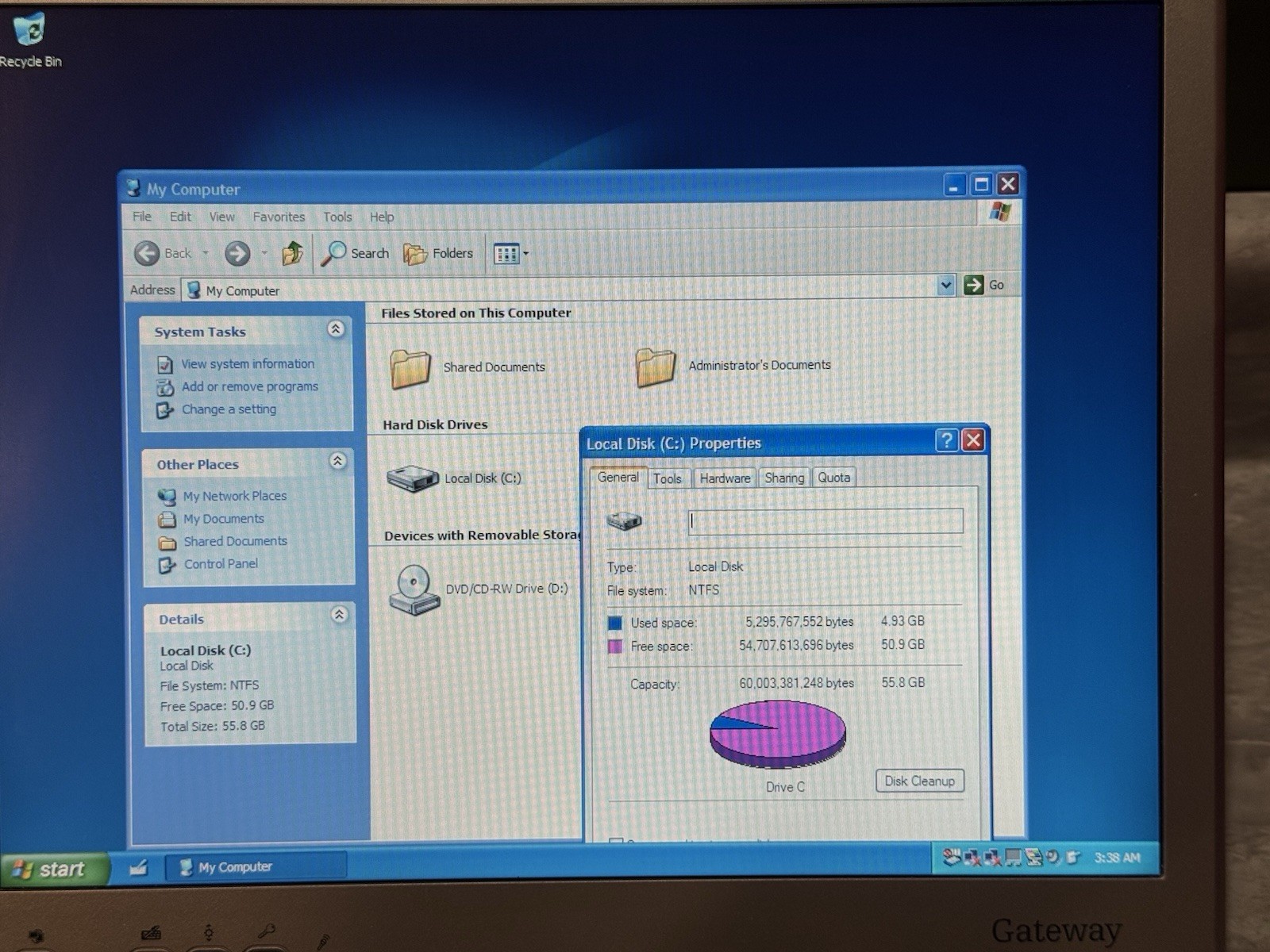Click the Windows flag logo in window
Screen dimensions: 1270x952
coord(1000,212)
